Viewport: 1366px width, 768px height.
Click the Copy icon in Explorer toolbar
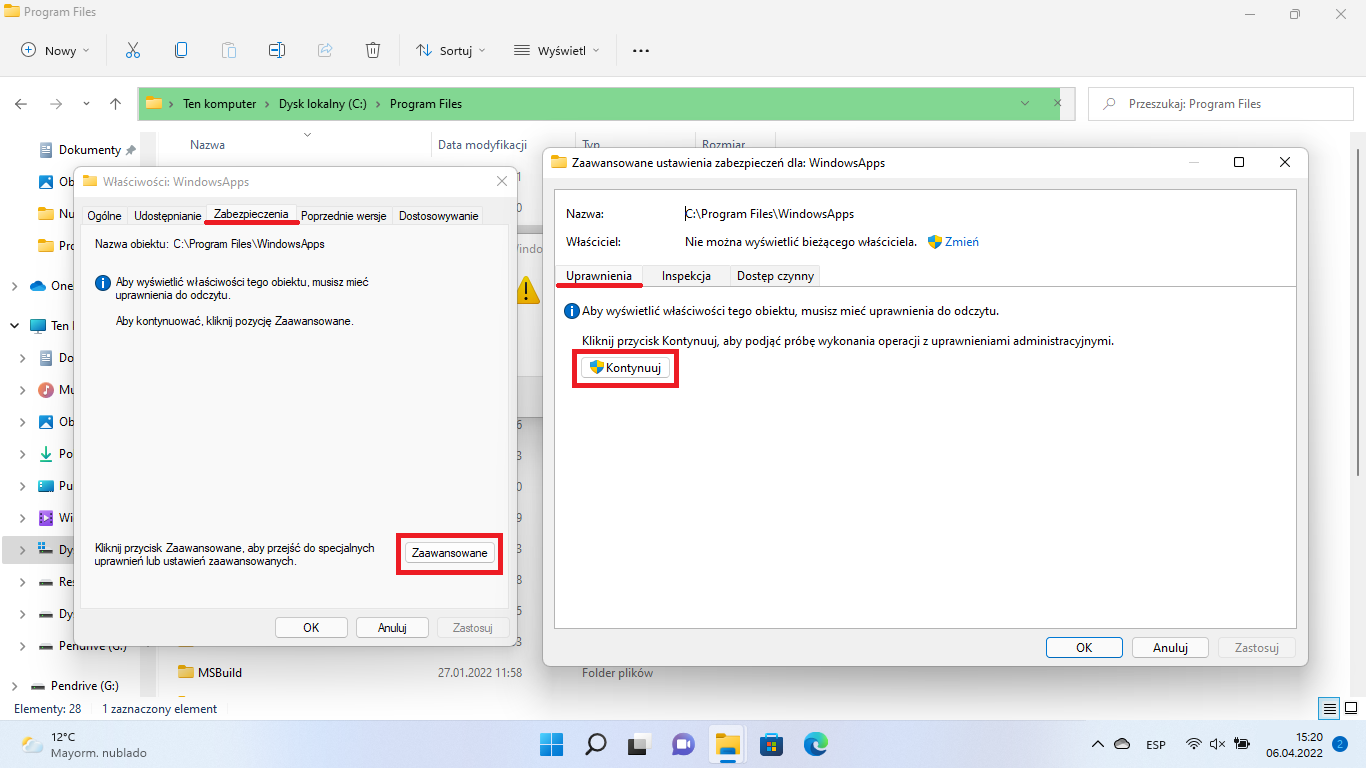pos(181,50)
